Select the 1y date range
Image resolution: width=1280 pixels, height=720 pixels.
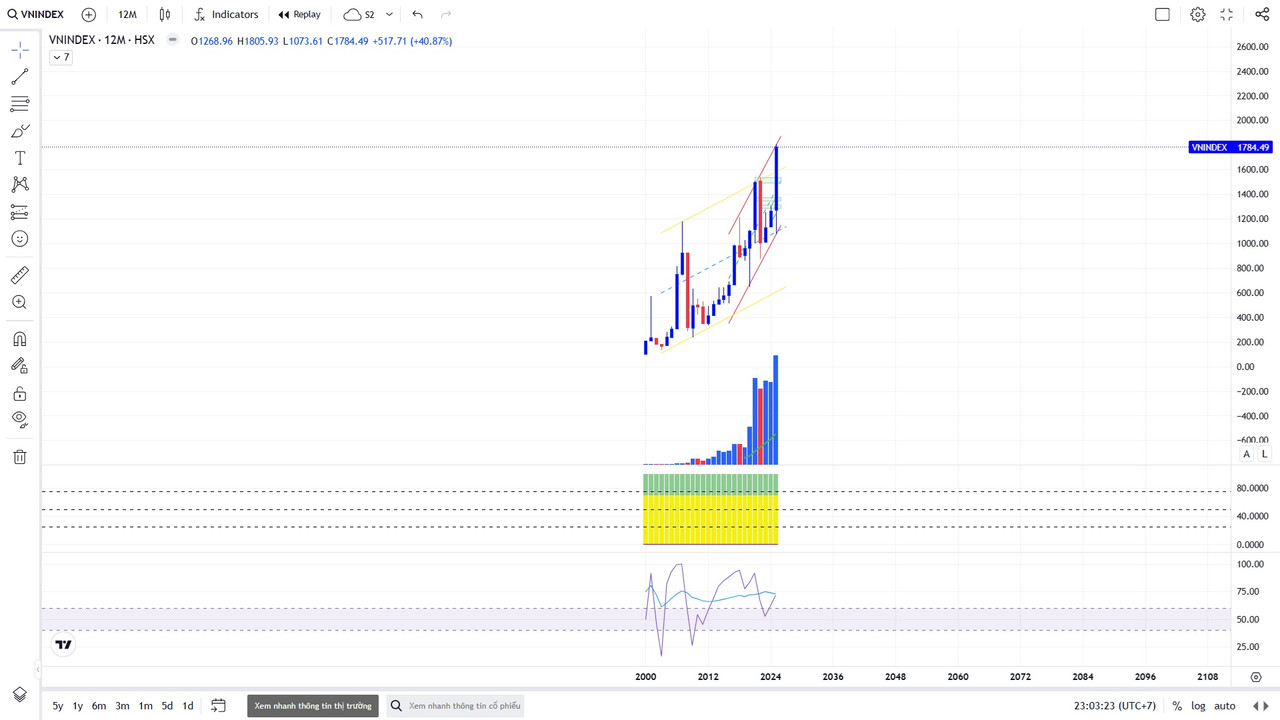point(78,706)
